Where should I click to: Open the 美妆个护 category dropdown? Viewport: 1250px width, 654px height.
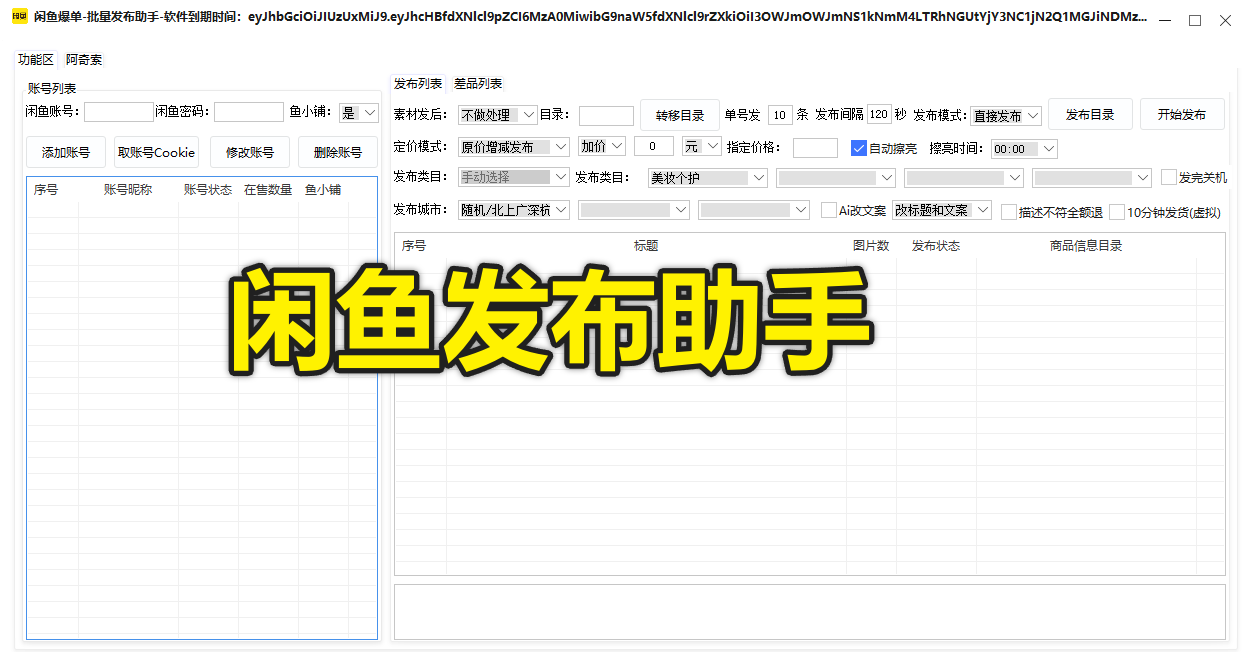point(707,178)
